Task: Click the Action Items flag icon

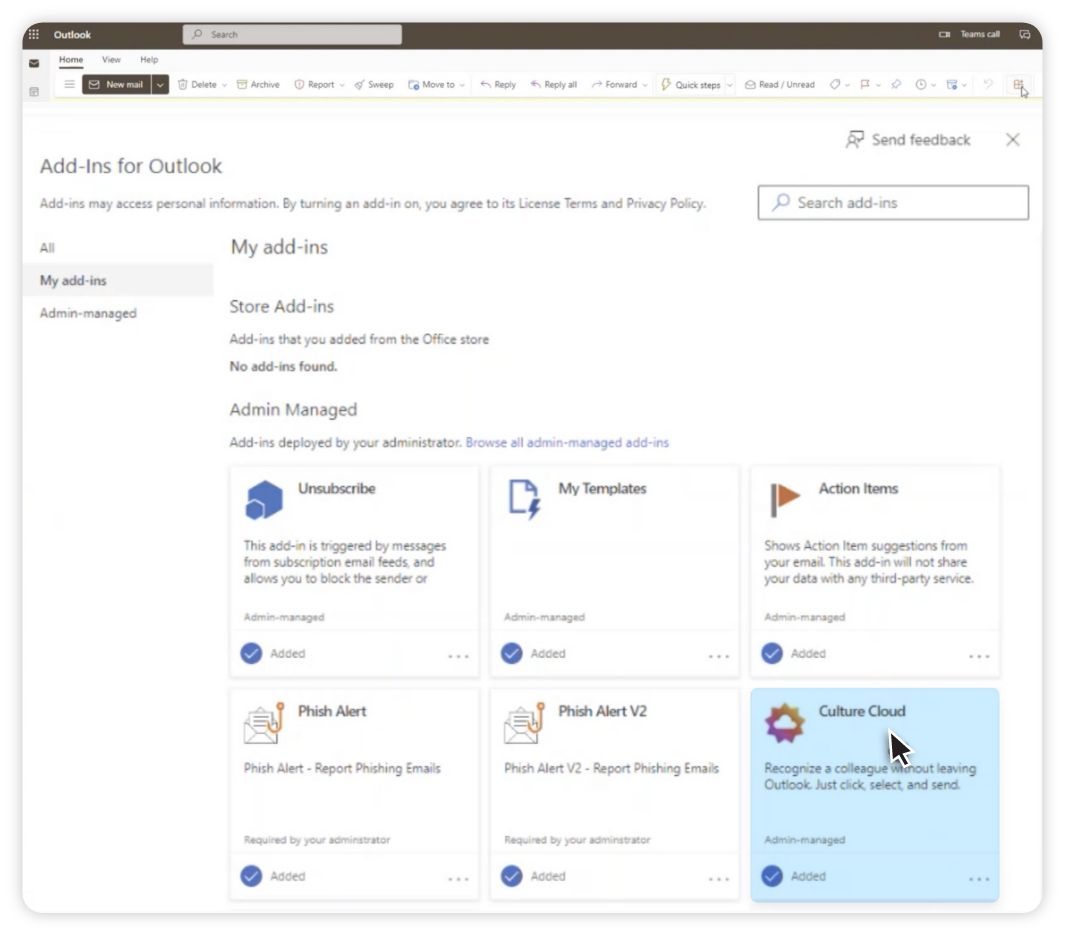Action: pyautogui.click(x=784, y=499)
